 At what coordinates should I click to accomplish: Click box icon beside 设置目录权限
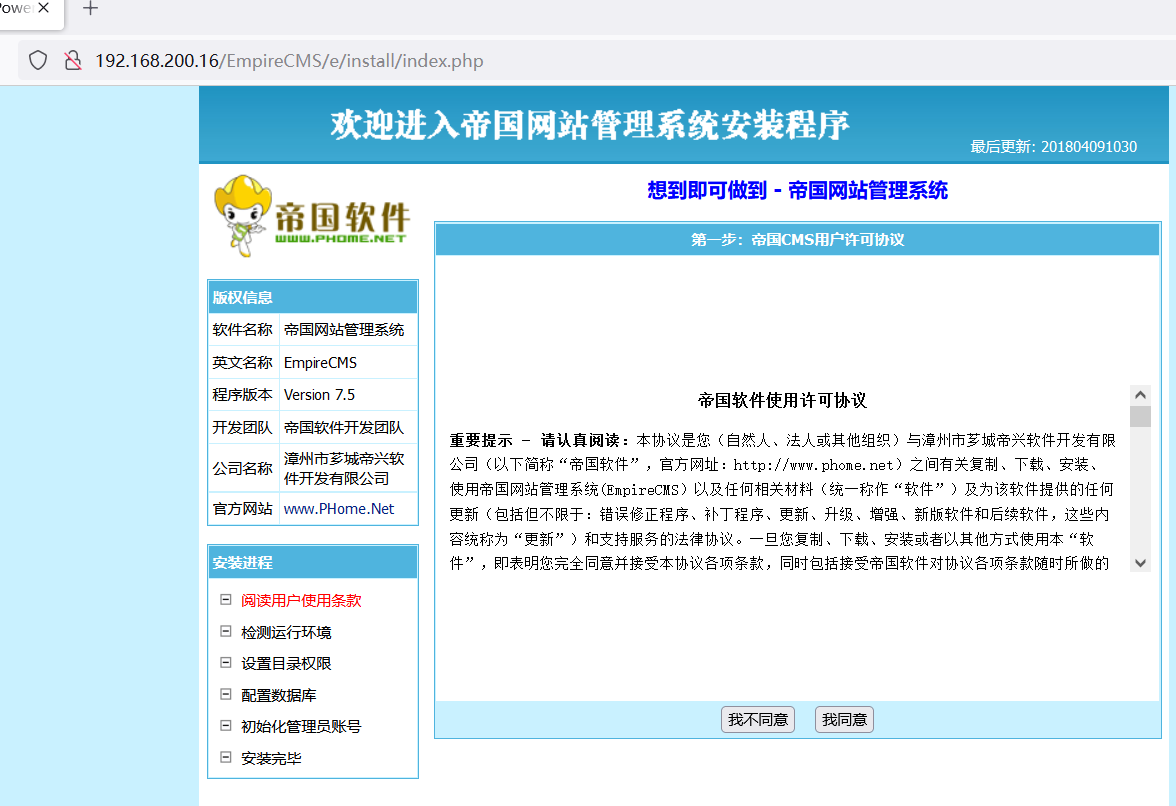coord(225,663)
